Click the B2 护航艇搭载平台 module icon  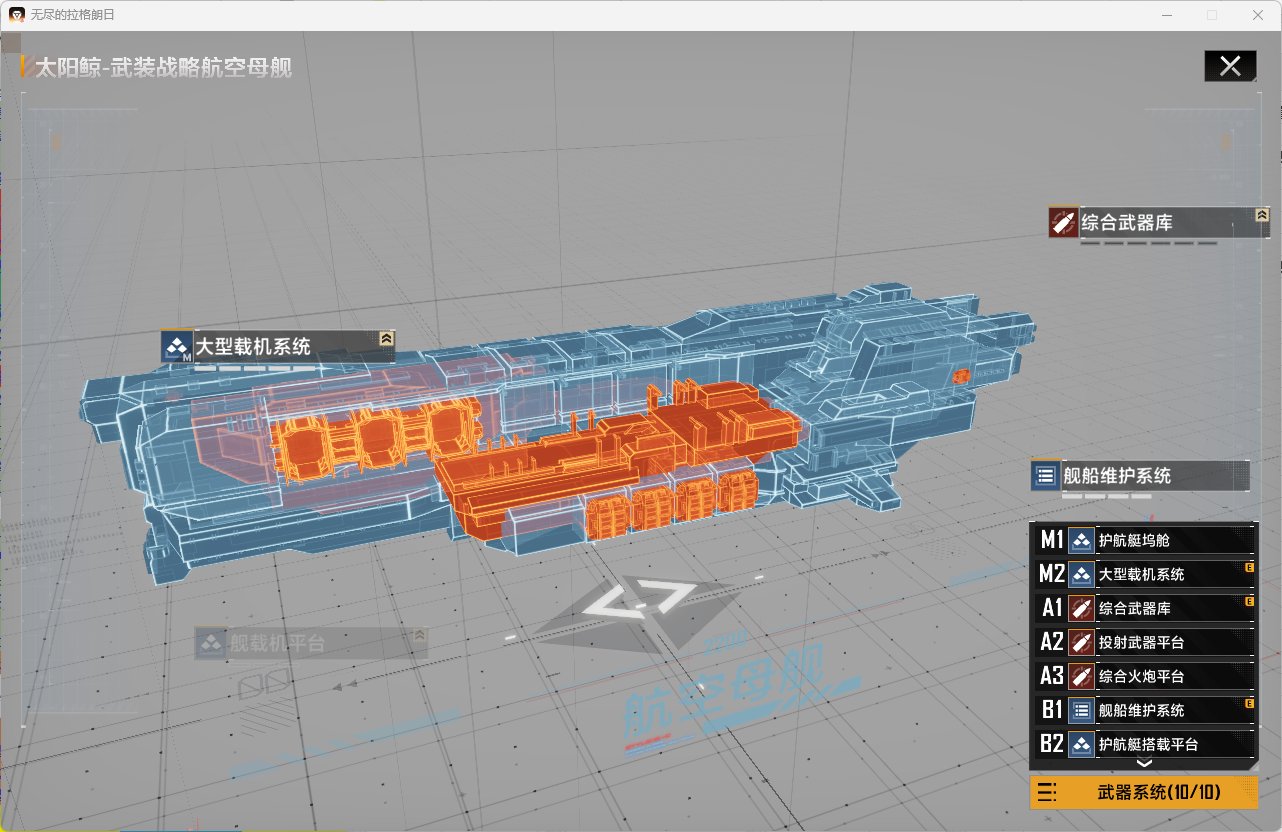pos(1081,744)
